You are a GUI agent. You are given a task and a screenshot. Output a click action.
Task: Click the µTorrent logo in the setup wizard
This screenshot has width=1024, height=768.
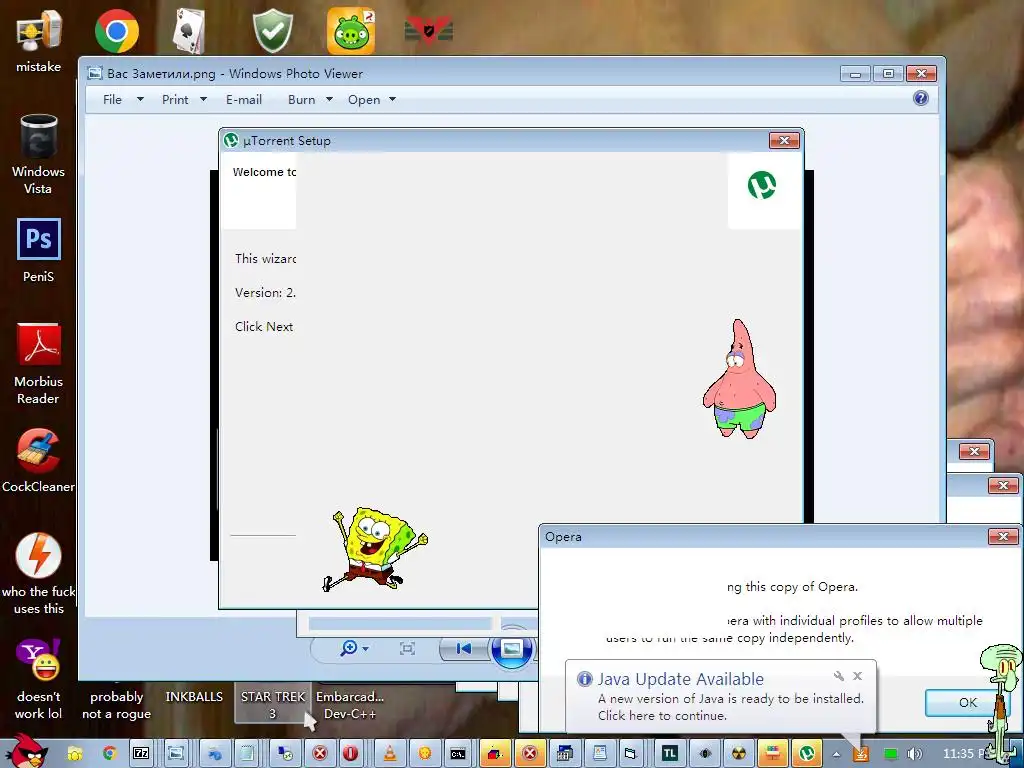pos(761,185)
